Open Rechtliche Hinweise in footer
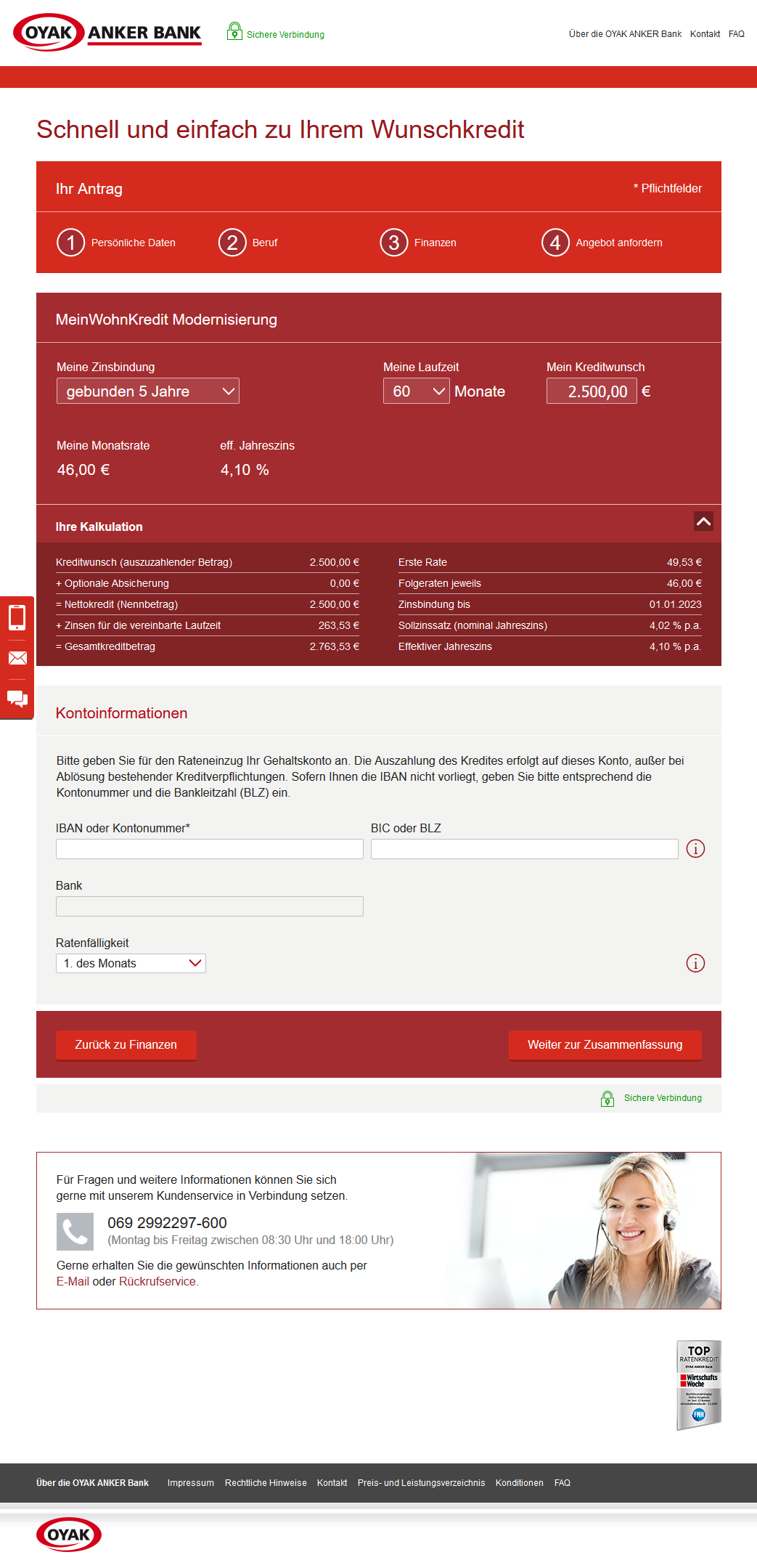 click(266, 1483)
